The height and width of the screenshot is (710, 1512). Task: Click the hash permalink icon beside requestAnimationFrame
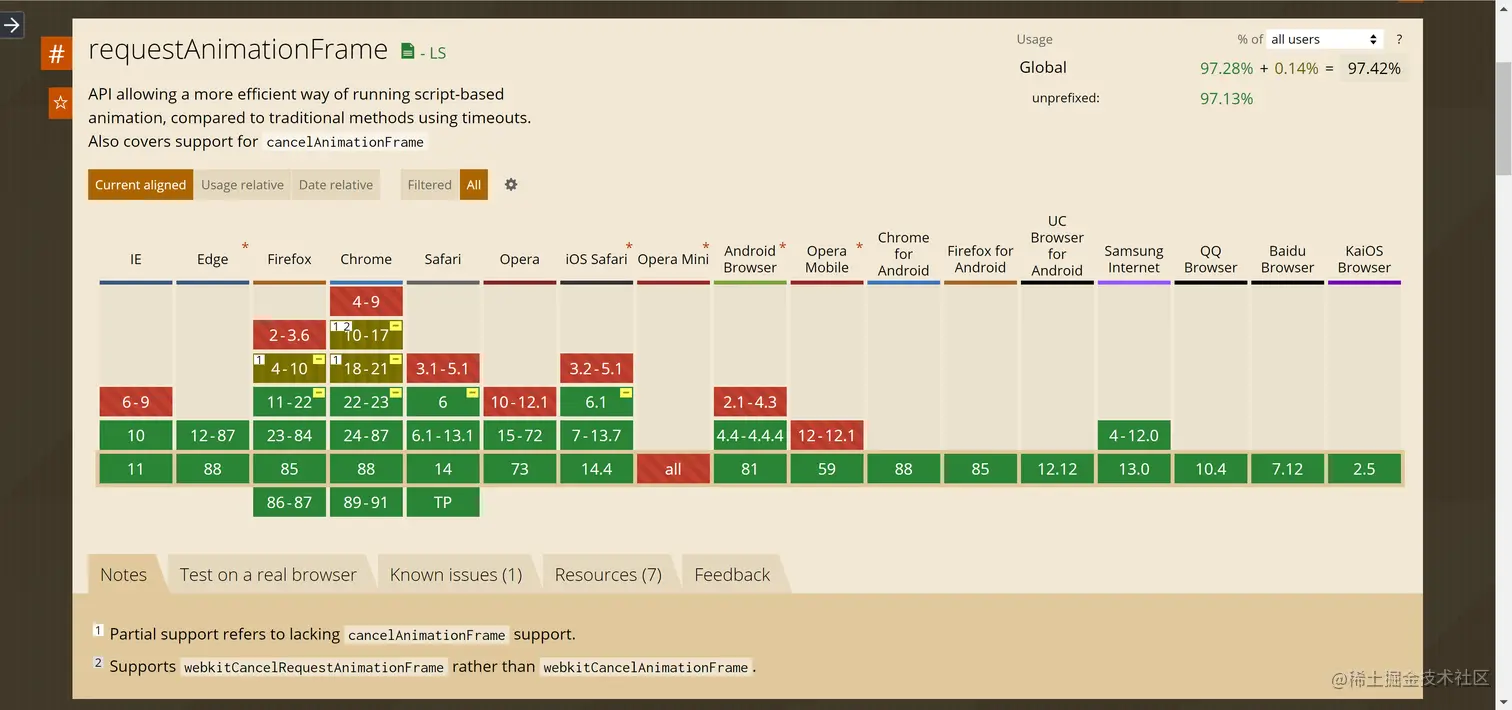coord(56,53)
